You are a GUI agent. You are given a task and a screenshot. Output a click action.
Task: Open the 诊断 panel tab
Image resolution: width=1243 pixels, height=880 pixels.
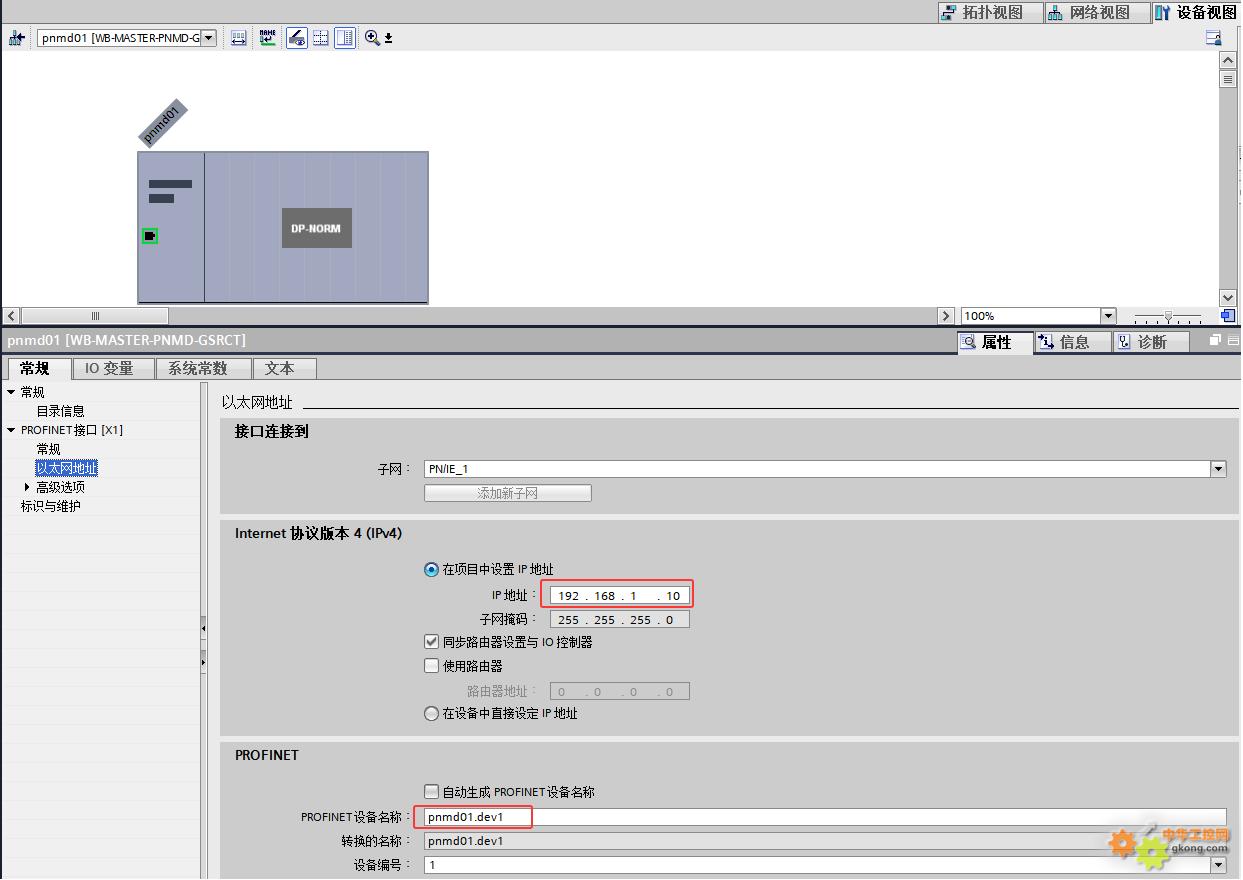click(1151, 342)
